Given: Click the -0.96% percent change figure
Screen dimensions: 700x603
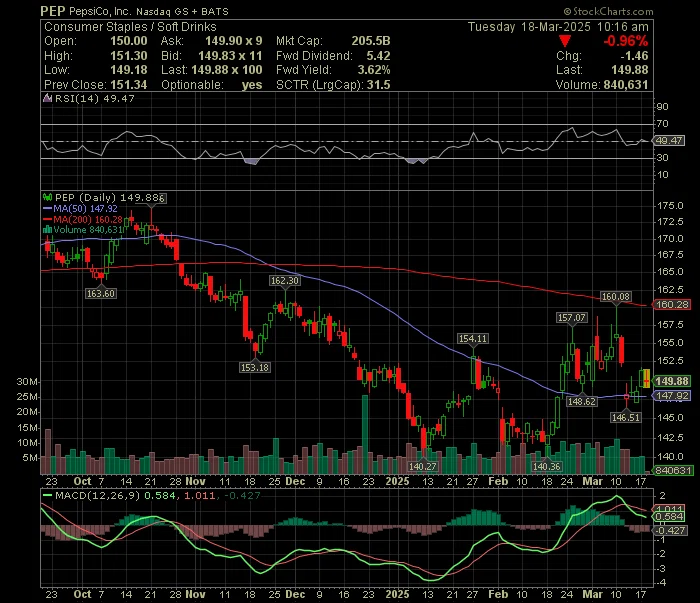Looking at the screenshot, I should pyautogui.click(x=626, y=42).
